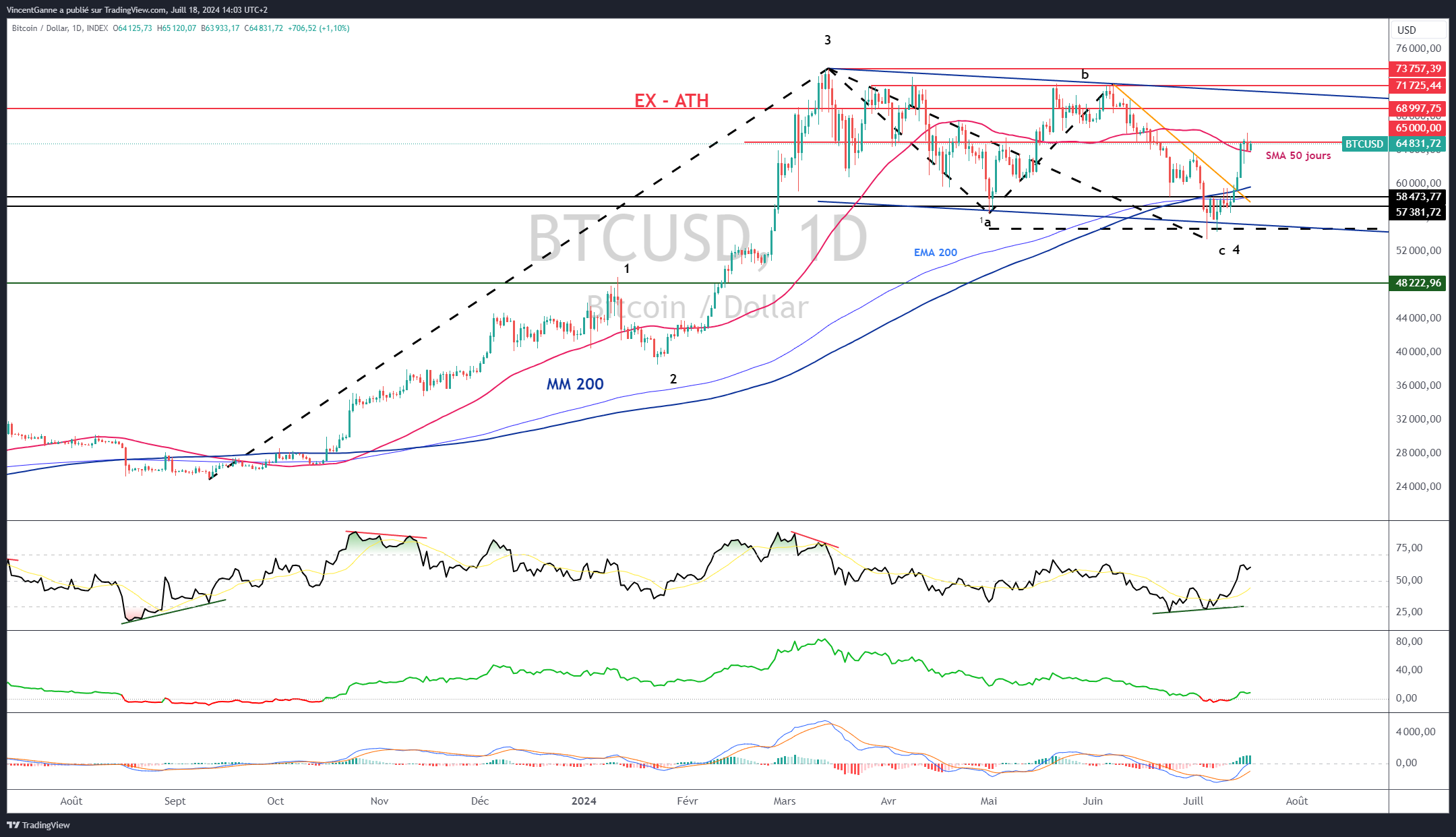Select the EMA 200 text label
Viewport: 1456px width, 837px height.
pos(935,253)
